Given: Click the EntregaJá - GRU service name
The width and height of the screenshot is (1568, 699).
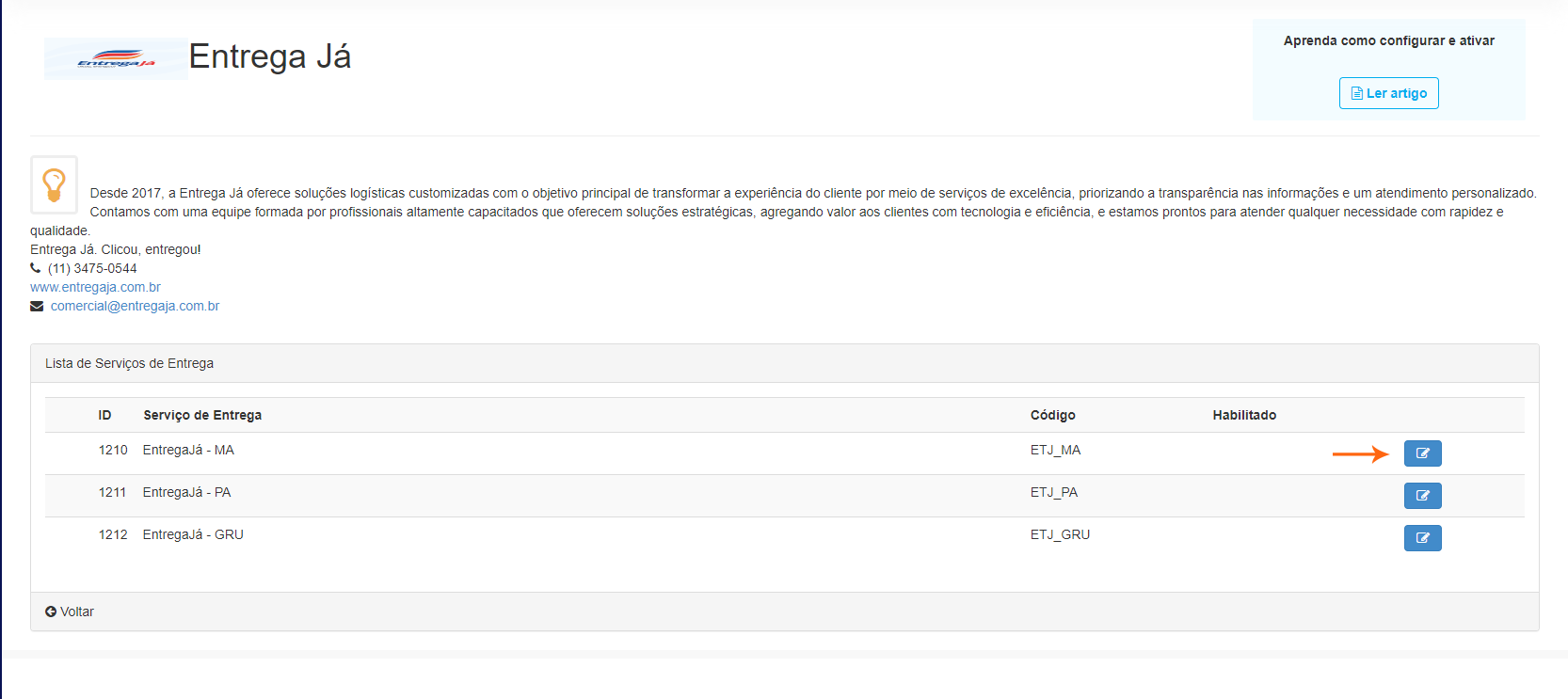Looking at the screenshot, I should coord(193,534).
